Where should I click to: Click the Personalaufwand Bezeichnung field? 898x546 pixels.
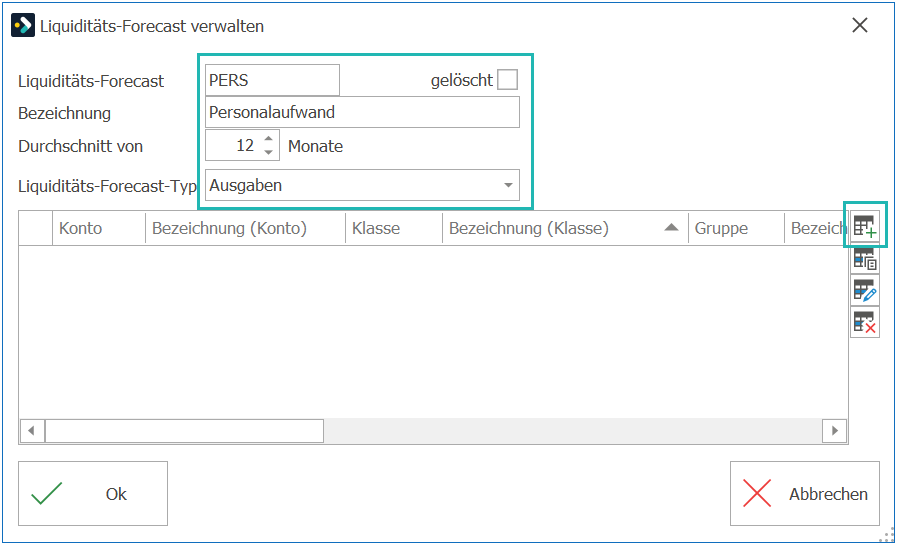point(362,112)
